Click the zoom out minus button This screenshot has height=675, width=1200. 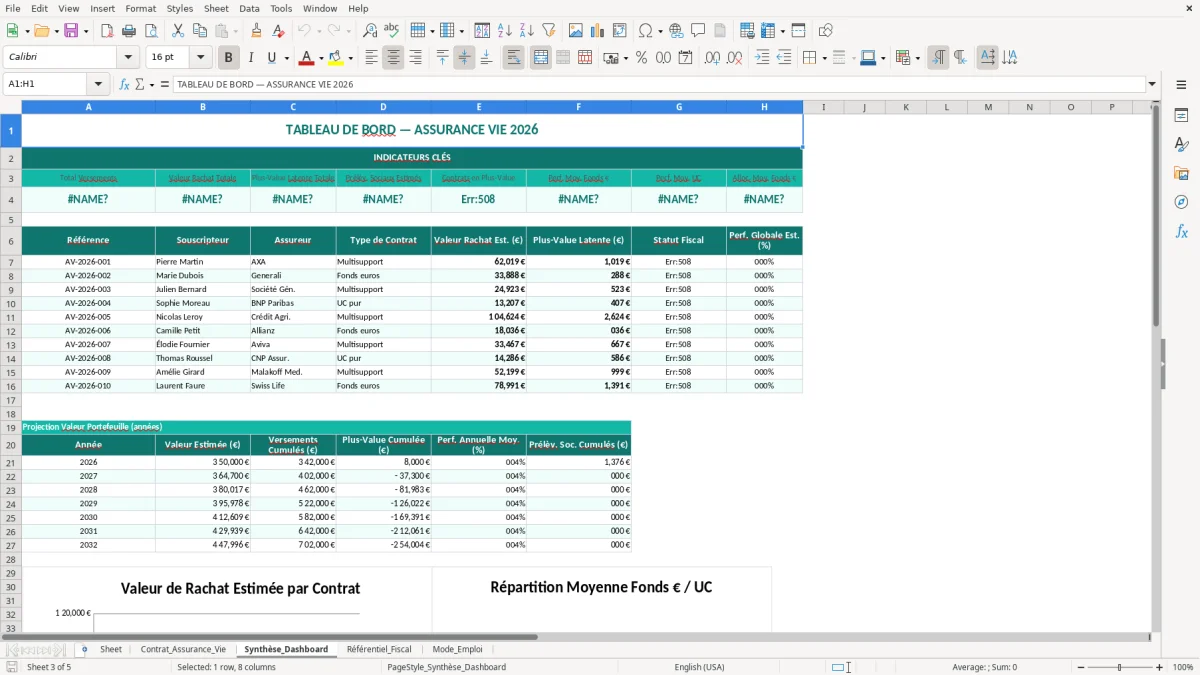pyautogui.click(x=1081, y=667)
